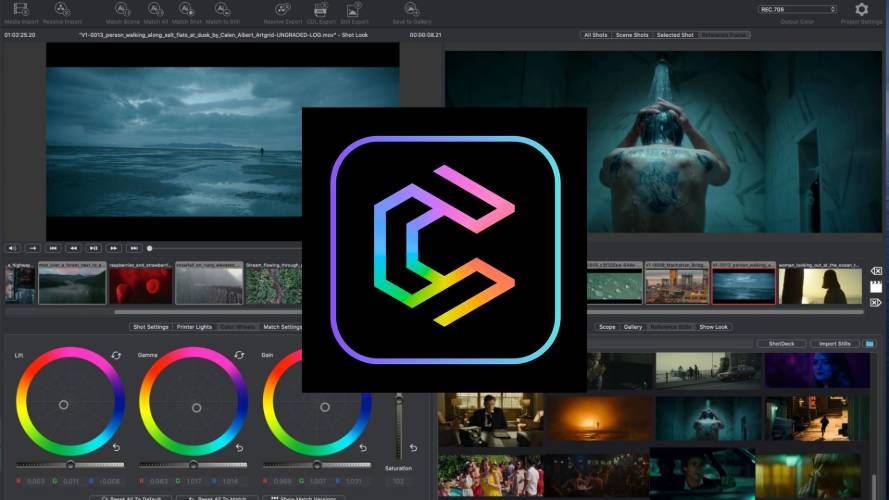Image resolution: width=889 pixels, height=500 pixels.
Task: Reset the Gain color wheel
Action: 363,447
